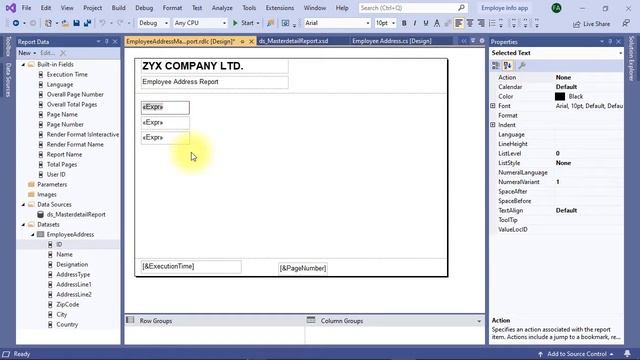Click the Save icon in toolbar
The width and height of the screenshot is (640, 360).
click(76, 23)
